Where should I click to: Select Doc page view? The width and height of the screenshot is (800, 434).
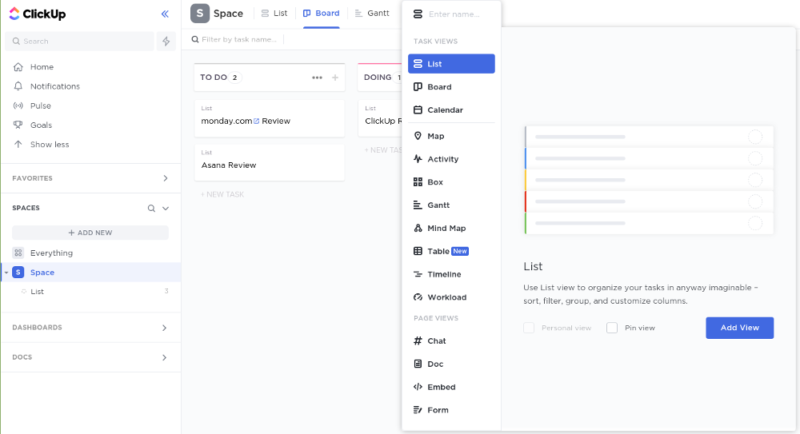(452, 364)
